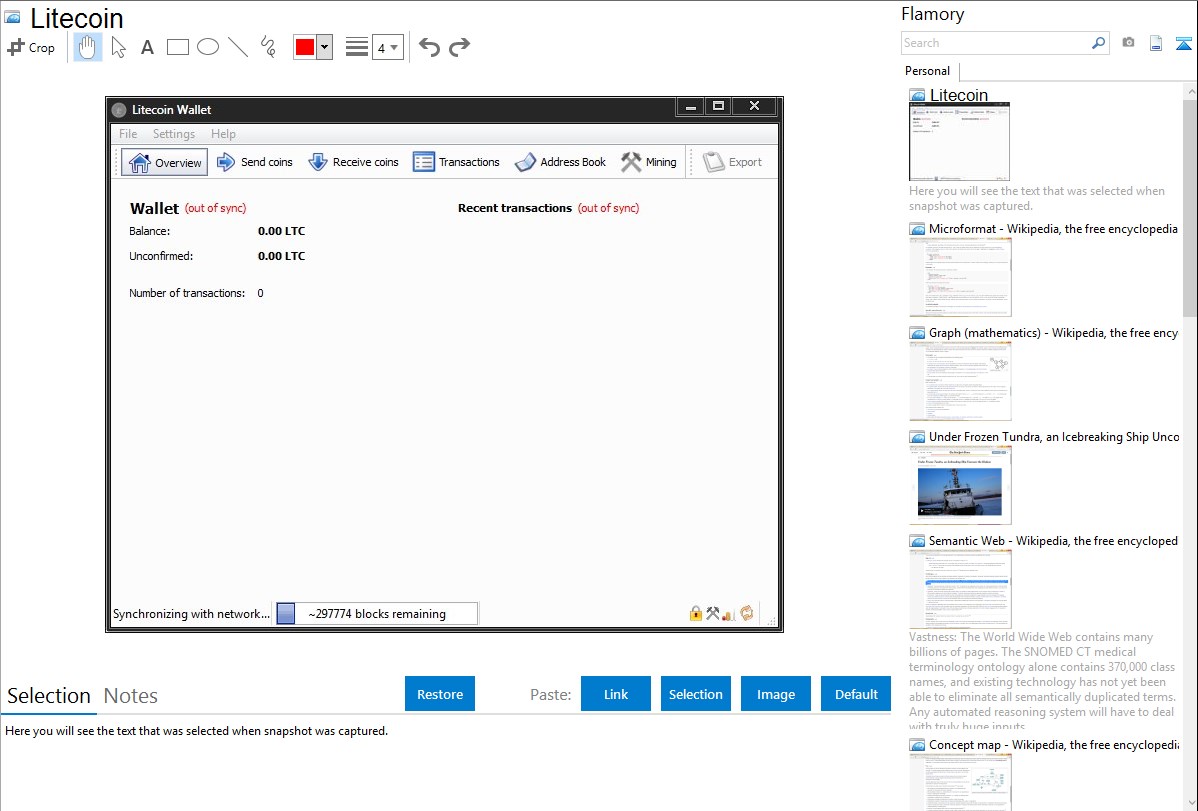1198x811 pixels.
Task: Open the Under Frozen Tundra snapshot thumbnail
Action: [960, 485]
